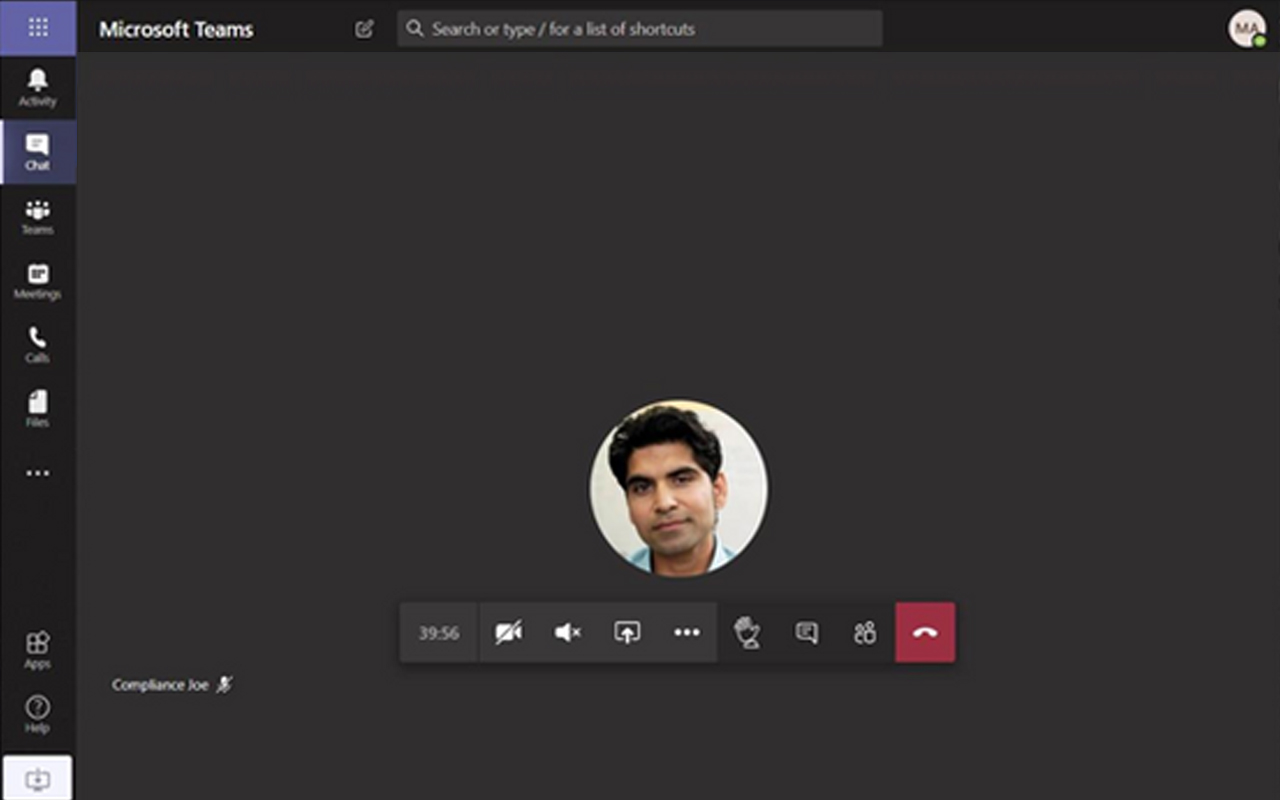Go to Meetings in the sidebar
Screen dimensions: 1280x800
(38, 281)
